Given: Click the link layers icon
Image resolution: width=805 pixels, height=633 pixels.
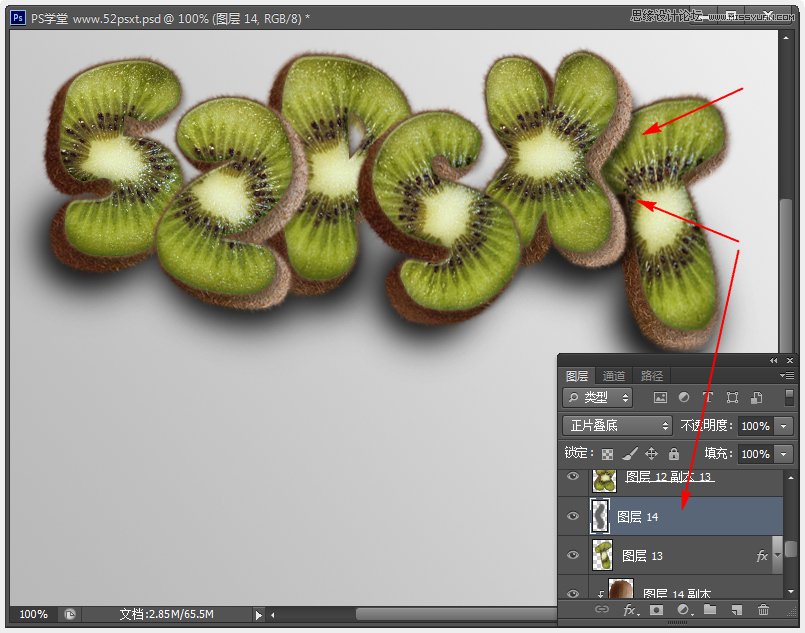Looking at the screenshot, I should pos(602,609).
